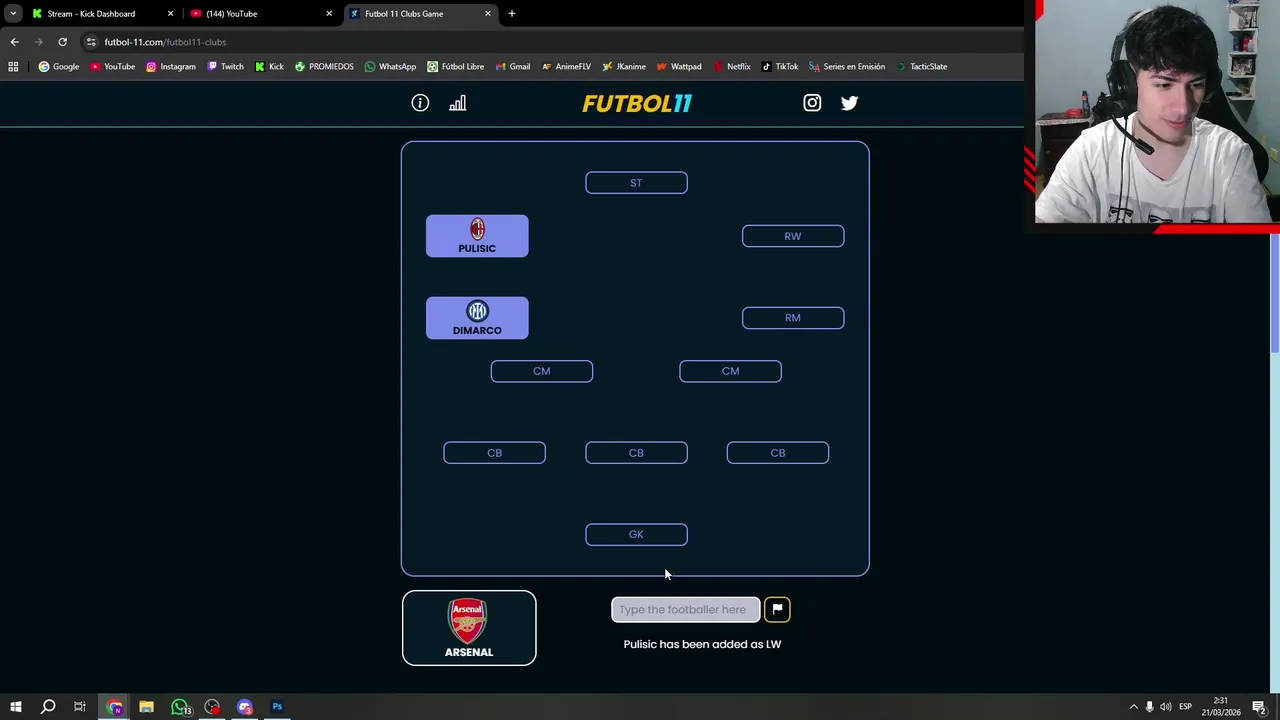The image size is (1280, 720).
Task: Open the statistics bar chart icon
Action: [x=458, y=103]
